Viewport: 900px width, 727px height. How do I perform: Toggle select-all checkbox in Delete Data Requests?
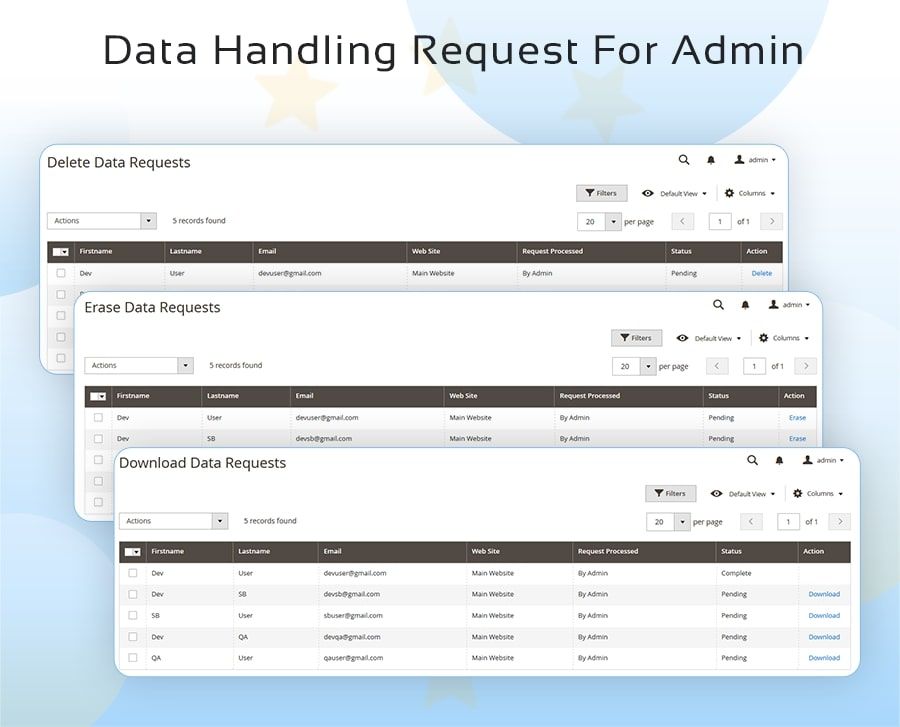[x=60, y=252]
